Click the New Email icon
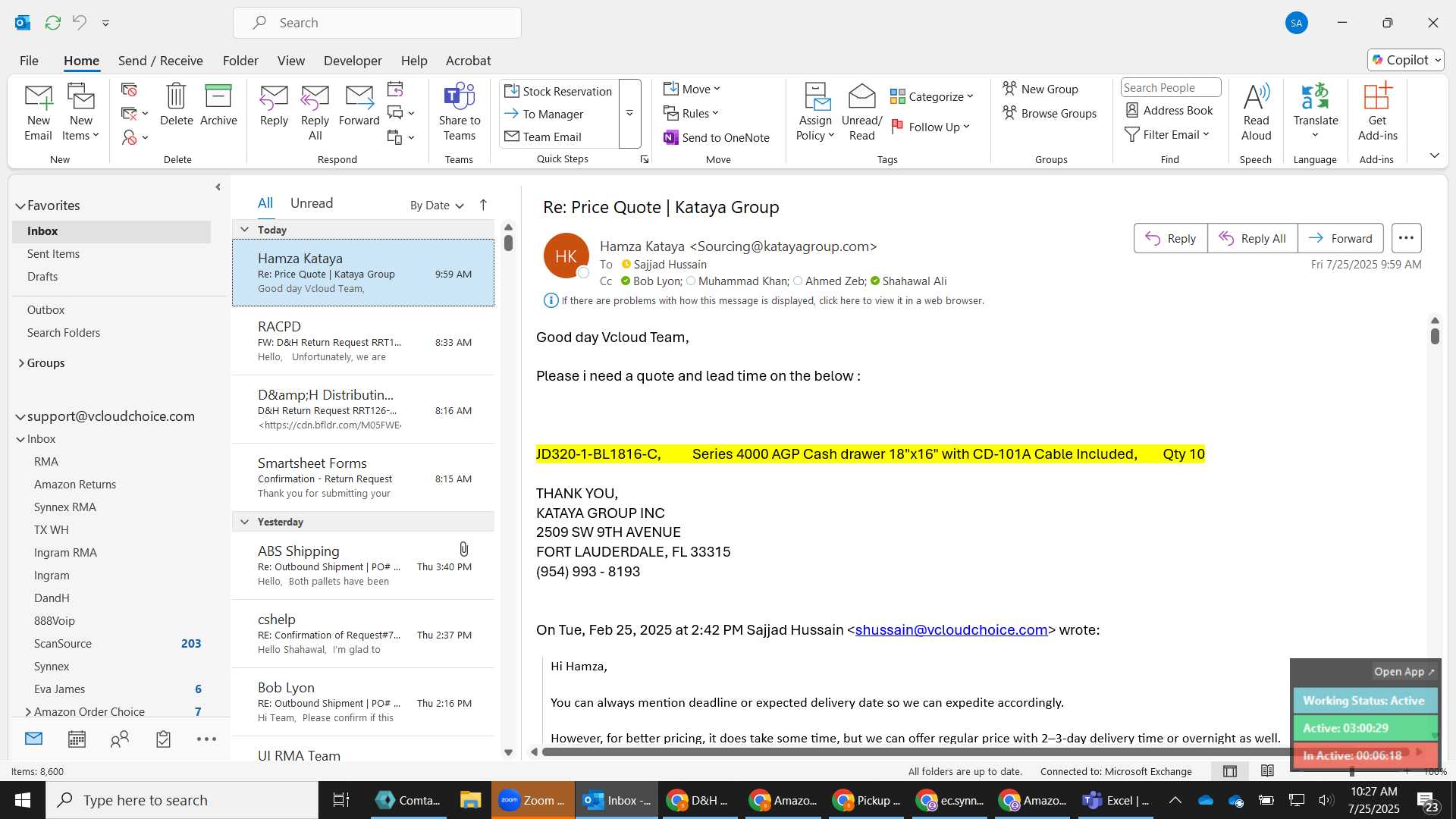Screen dimensions: 1456x819 tap(38, 112)
